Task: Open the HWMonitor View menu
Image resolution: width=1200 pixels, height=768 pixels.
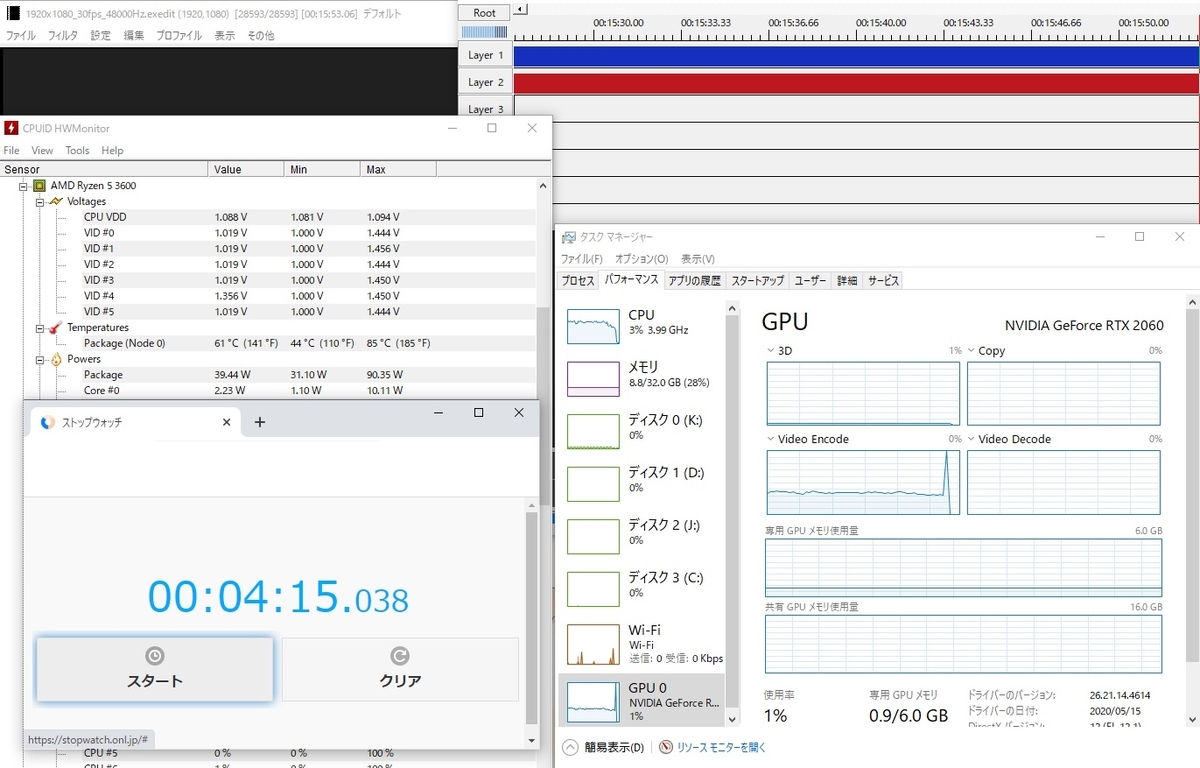Action: tap(42, 150)
